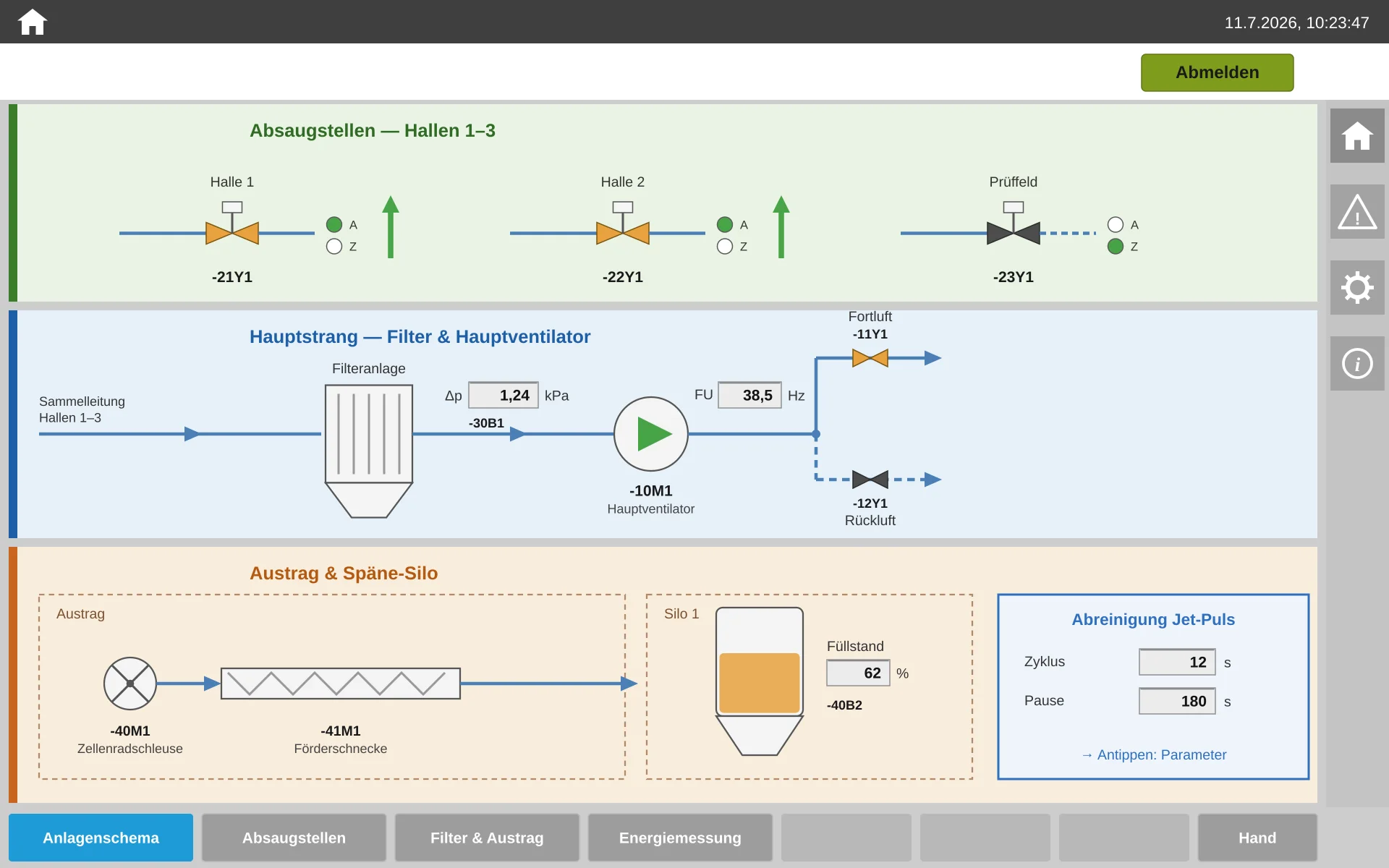
Task: Select A radio for Prüffeld valve
Action: [1116, 225]
